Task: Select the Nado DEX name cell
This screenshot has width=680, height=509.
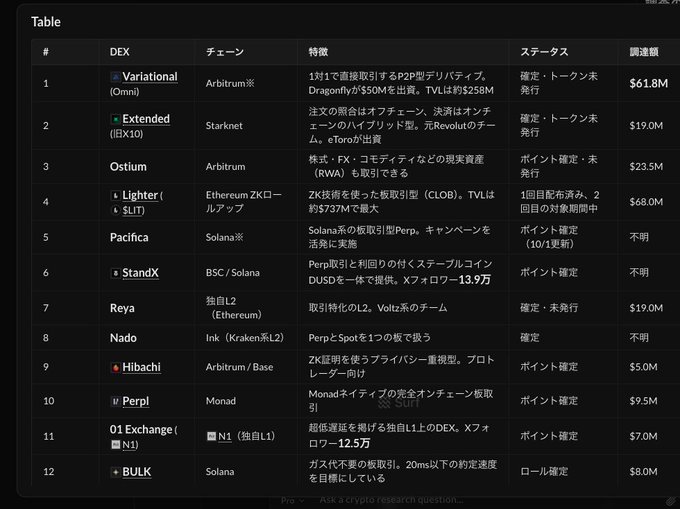Action: coord(123,338)
